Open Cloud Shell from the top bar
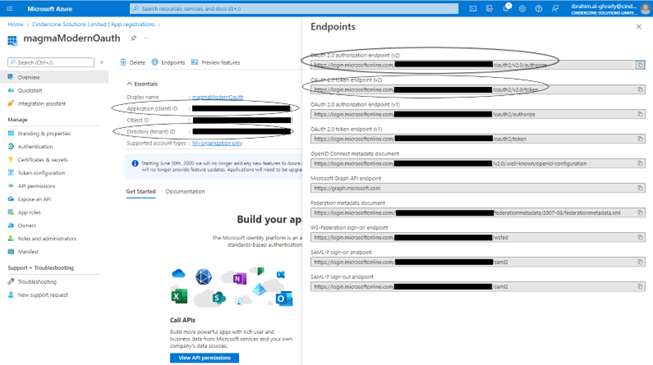Viewport: 653px width, 365px height. [x=473, y=8]
